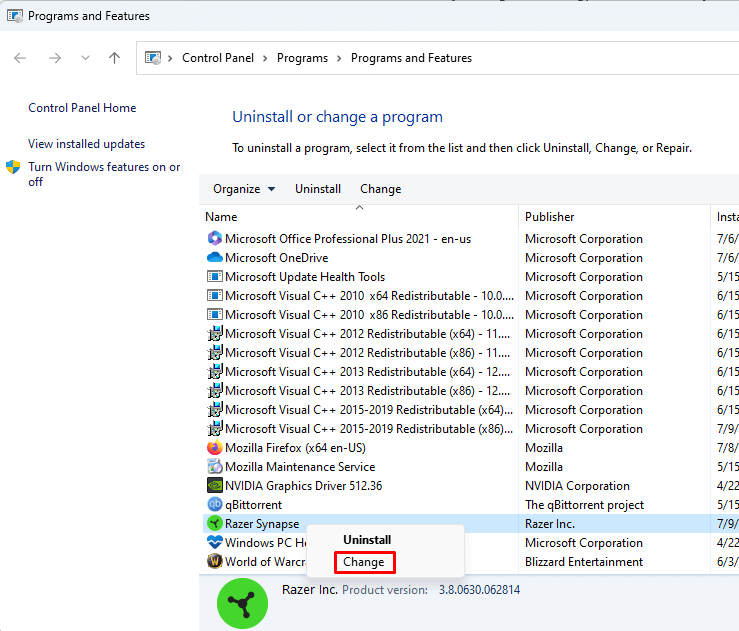
Task: Click the large Razer logo in details pane
Action: (x=242, y=604)
